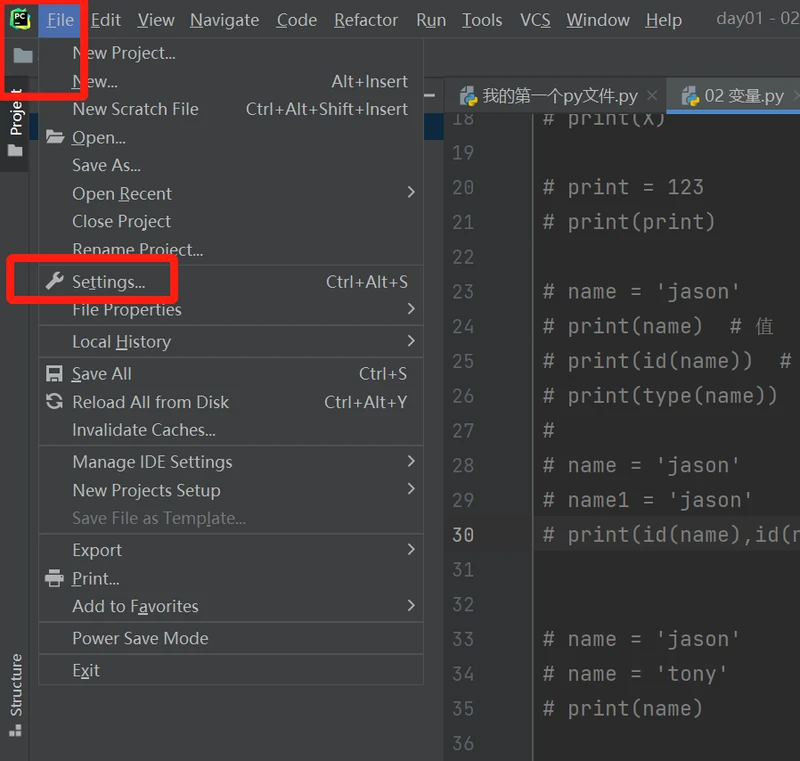
Task: Click line number 30 in the gutter
Action: tap(462, 535)
